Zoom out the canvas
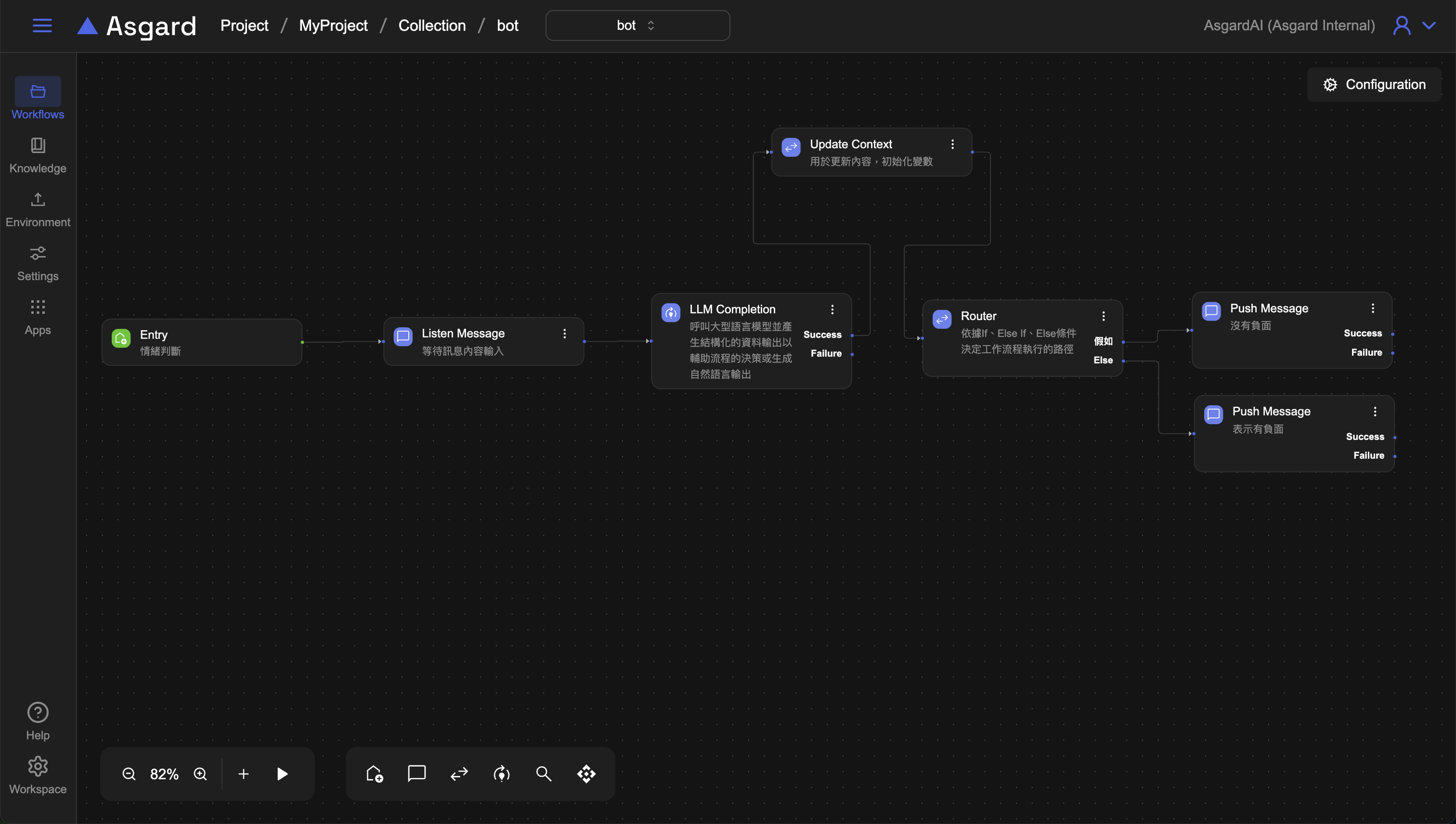Image resolution: width=1456 pixels, height=824 pixels. point(129,773)
